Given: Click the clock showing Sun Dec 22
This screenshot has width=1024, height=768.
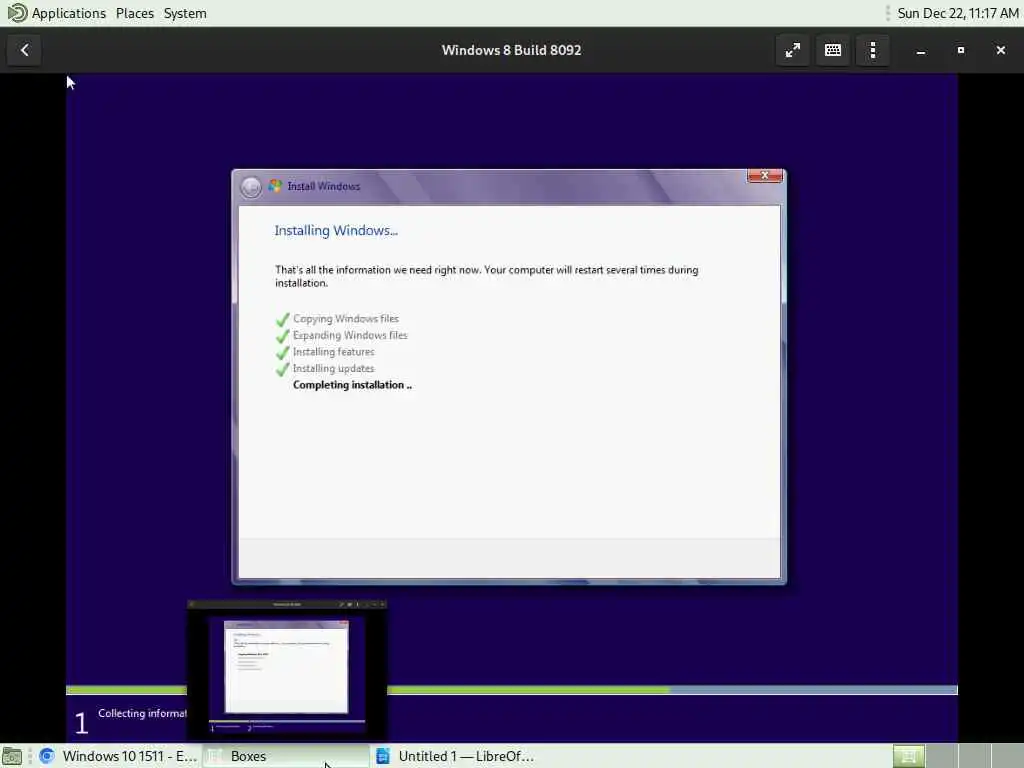Looking at the screenshot, I should [957, 13].
